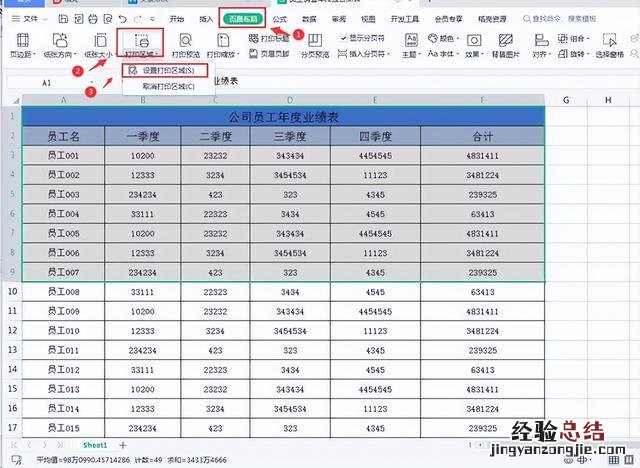This screenshot has width=640, height=468.
Task: Click the 对齐 align tool
Action: (x=542, y=45)
